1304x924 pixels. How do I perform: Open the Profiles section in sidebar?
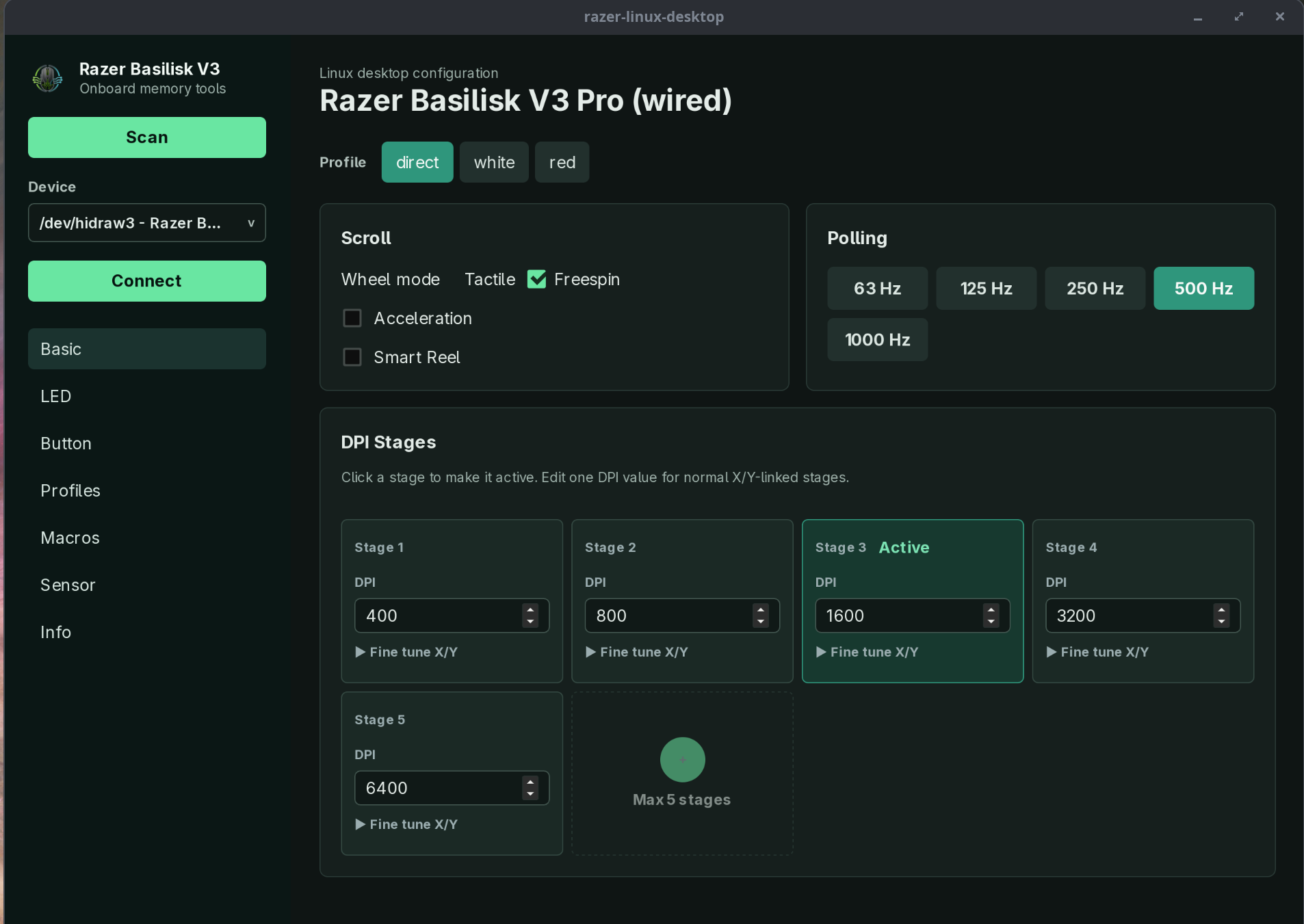coord(147,490)
